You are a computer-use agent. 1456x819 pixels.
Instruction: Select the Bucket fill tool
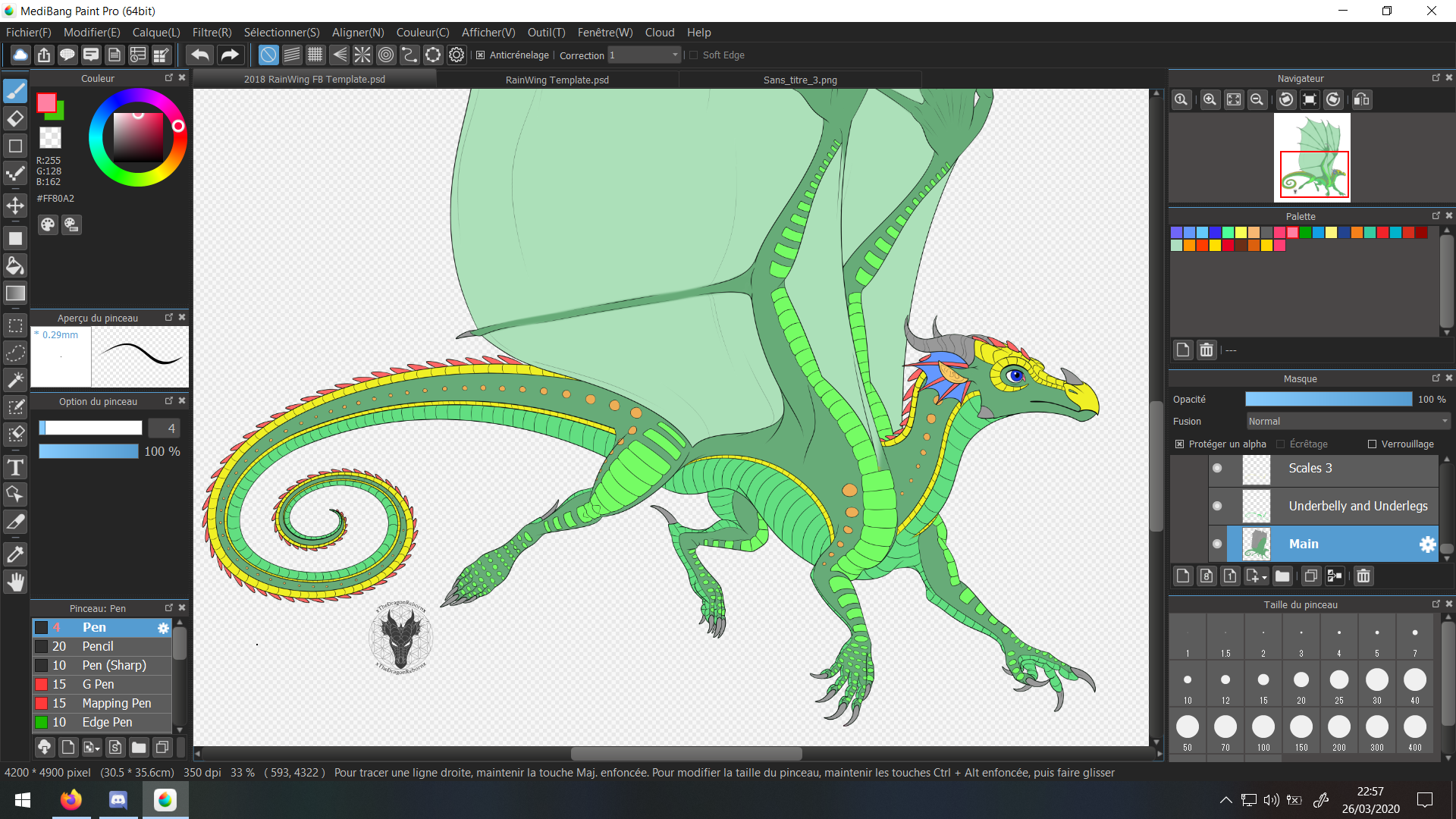(x=15, y=265)
